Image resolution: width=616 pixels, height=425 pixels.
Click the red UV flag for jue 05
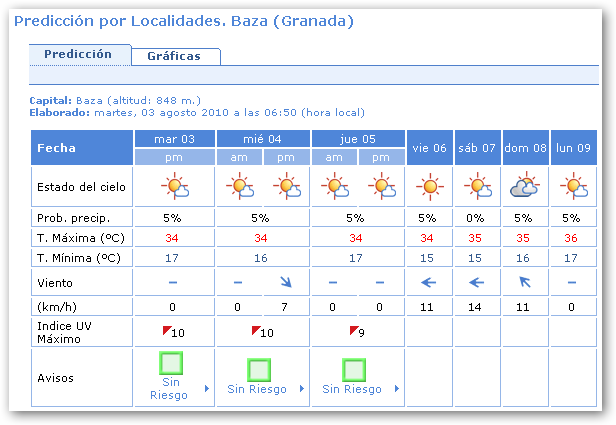point(353,329)
